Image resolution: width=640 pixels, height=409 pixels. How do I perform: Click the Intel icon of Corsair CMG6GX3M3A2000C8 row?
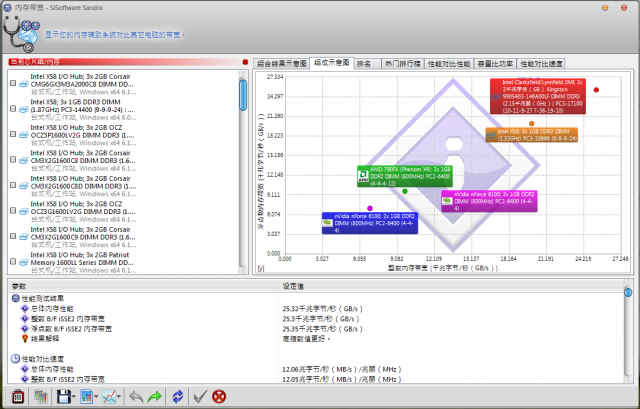pos(24,84)
